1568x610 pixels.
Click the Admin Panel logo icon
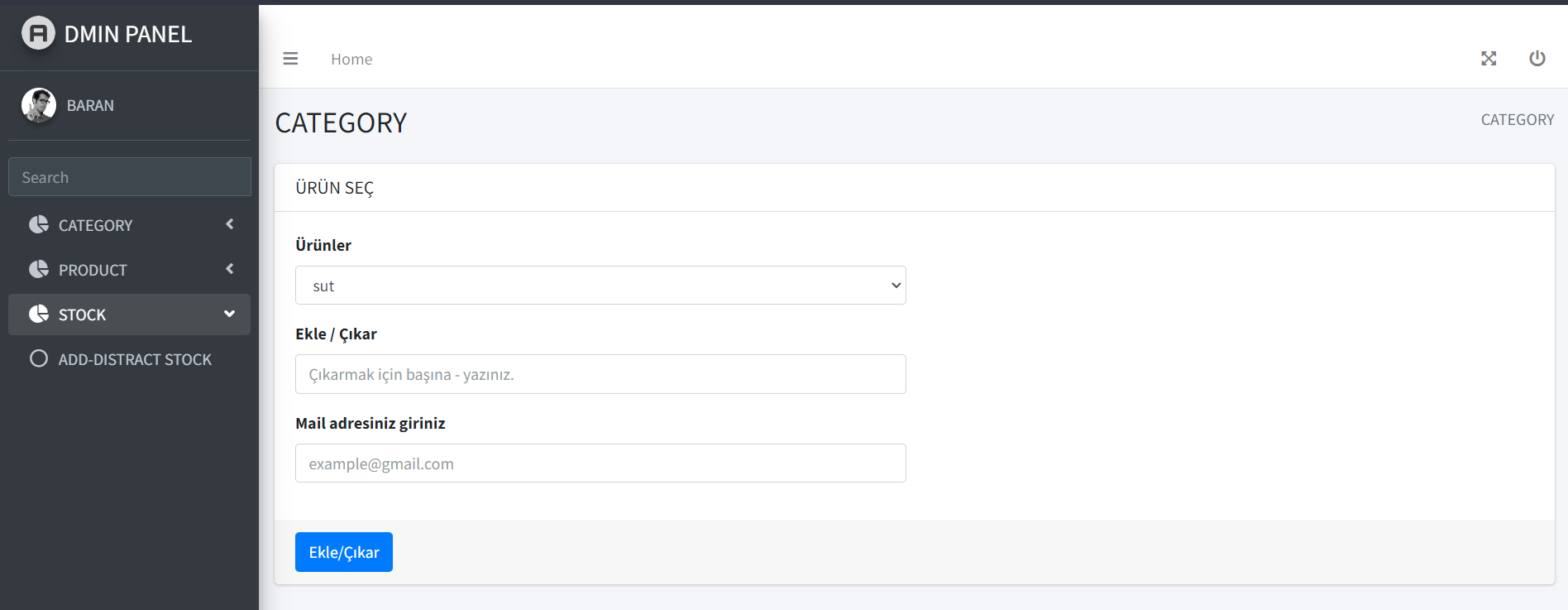(x=38, y=33)
